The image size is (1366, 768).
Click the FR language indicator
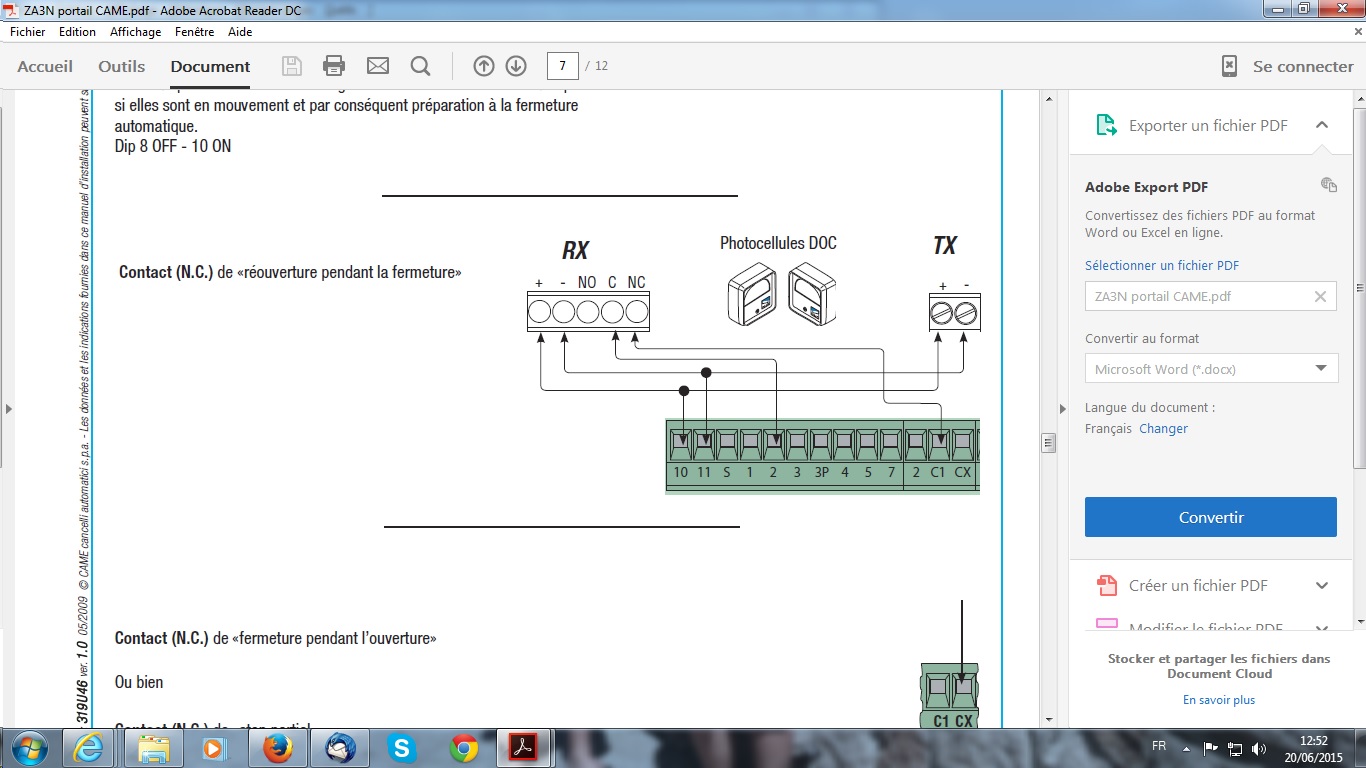pyautogui.click(x=1158, y=746)
